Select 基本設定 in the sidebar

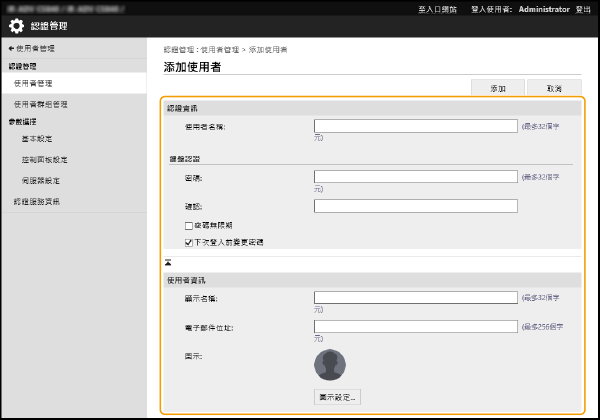click(39, 141)
